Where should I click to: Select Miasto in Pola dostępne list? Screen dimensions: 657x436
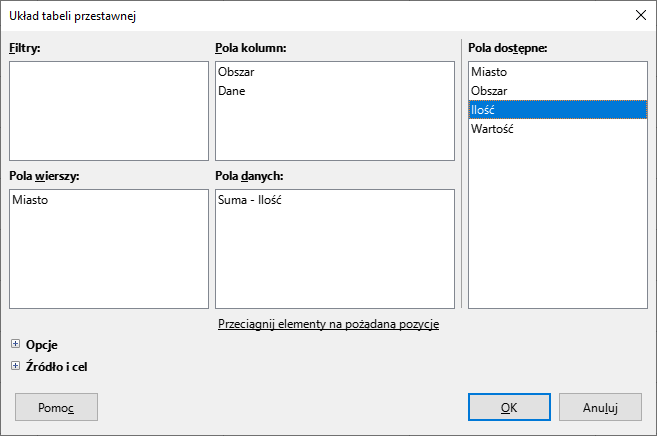tap(489, 72)
